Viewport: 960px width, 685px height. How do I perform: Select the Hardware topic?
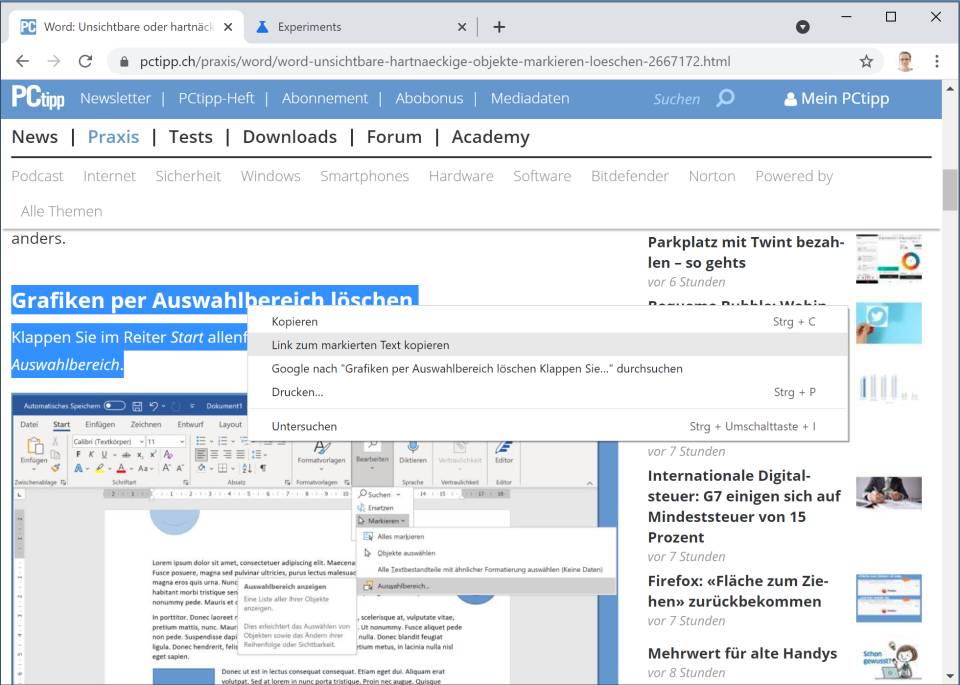(x=460, y=176)
